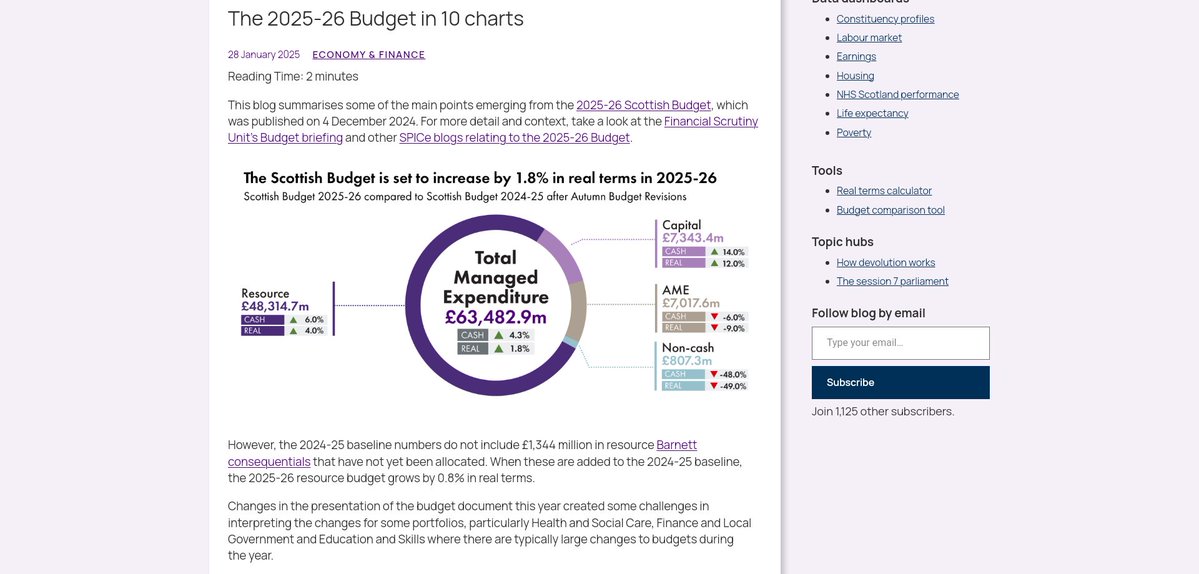
Task: Open How devolution works topic hub
Action: (x=885, y=263)
